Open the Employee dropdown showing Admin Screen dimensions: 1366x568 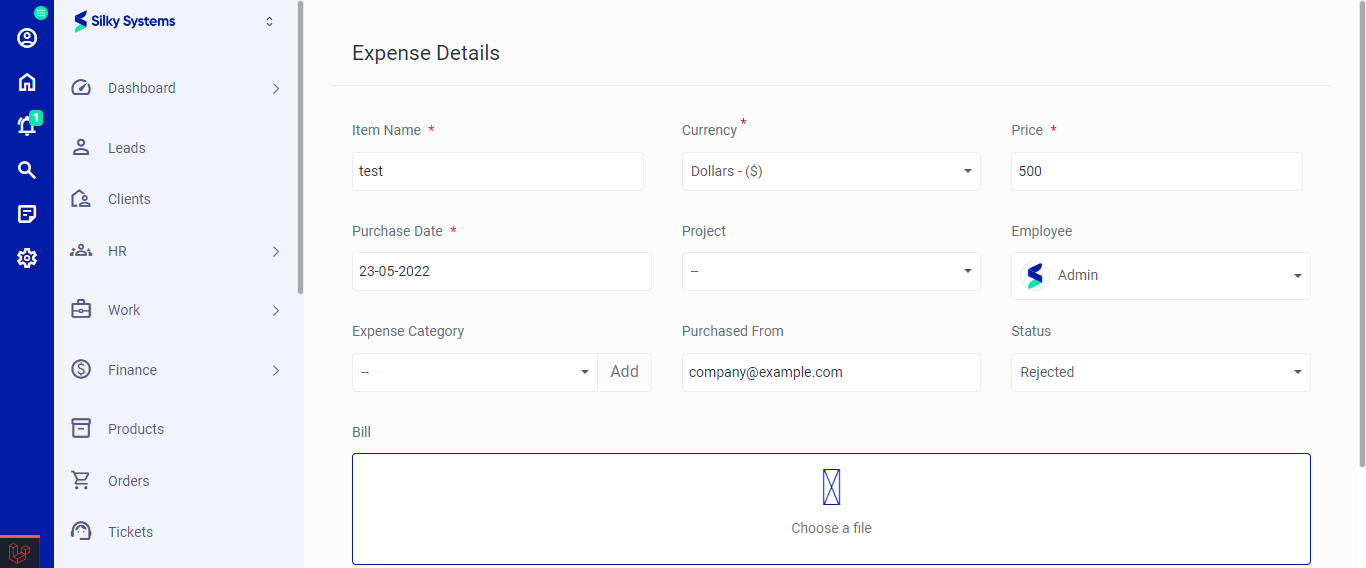(1160, 275)
